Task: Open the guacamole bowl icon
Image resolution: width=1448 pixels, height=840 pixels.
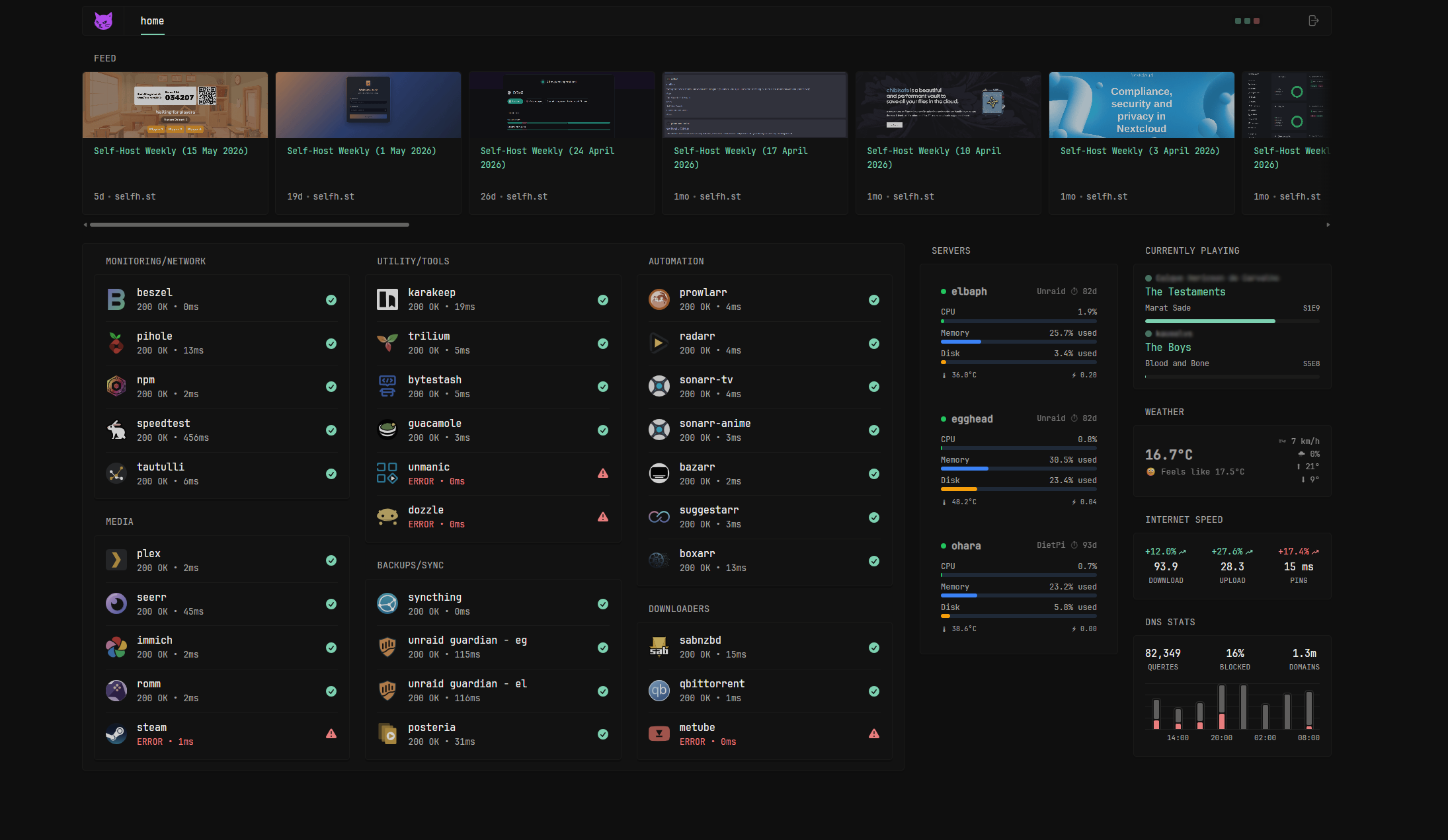Action: (387, 430)
